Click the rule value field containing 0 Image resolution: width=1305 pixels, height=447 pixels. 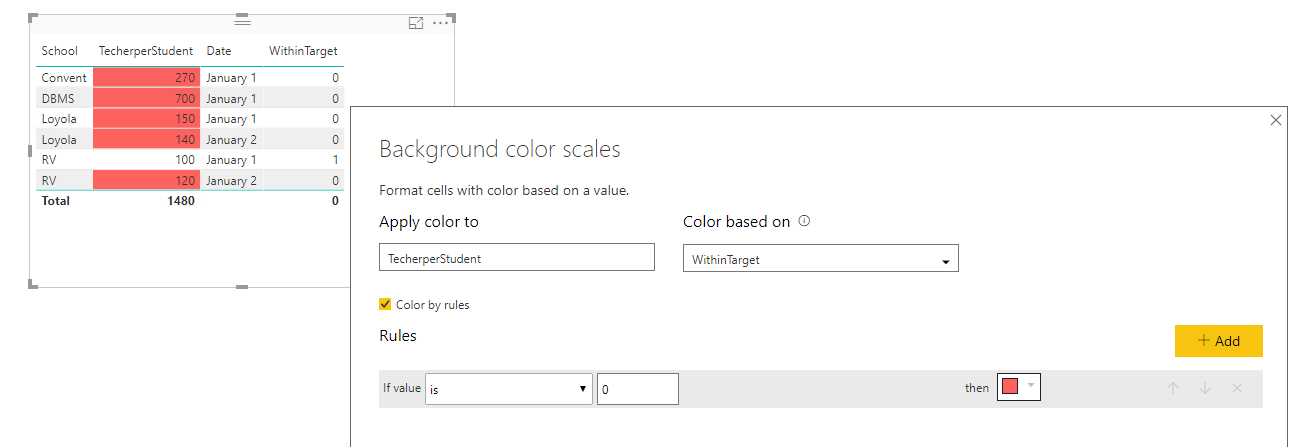(x=638, y=389)
